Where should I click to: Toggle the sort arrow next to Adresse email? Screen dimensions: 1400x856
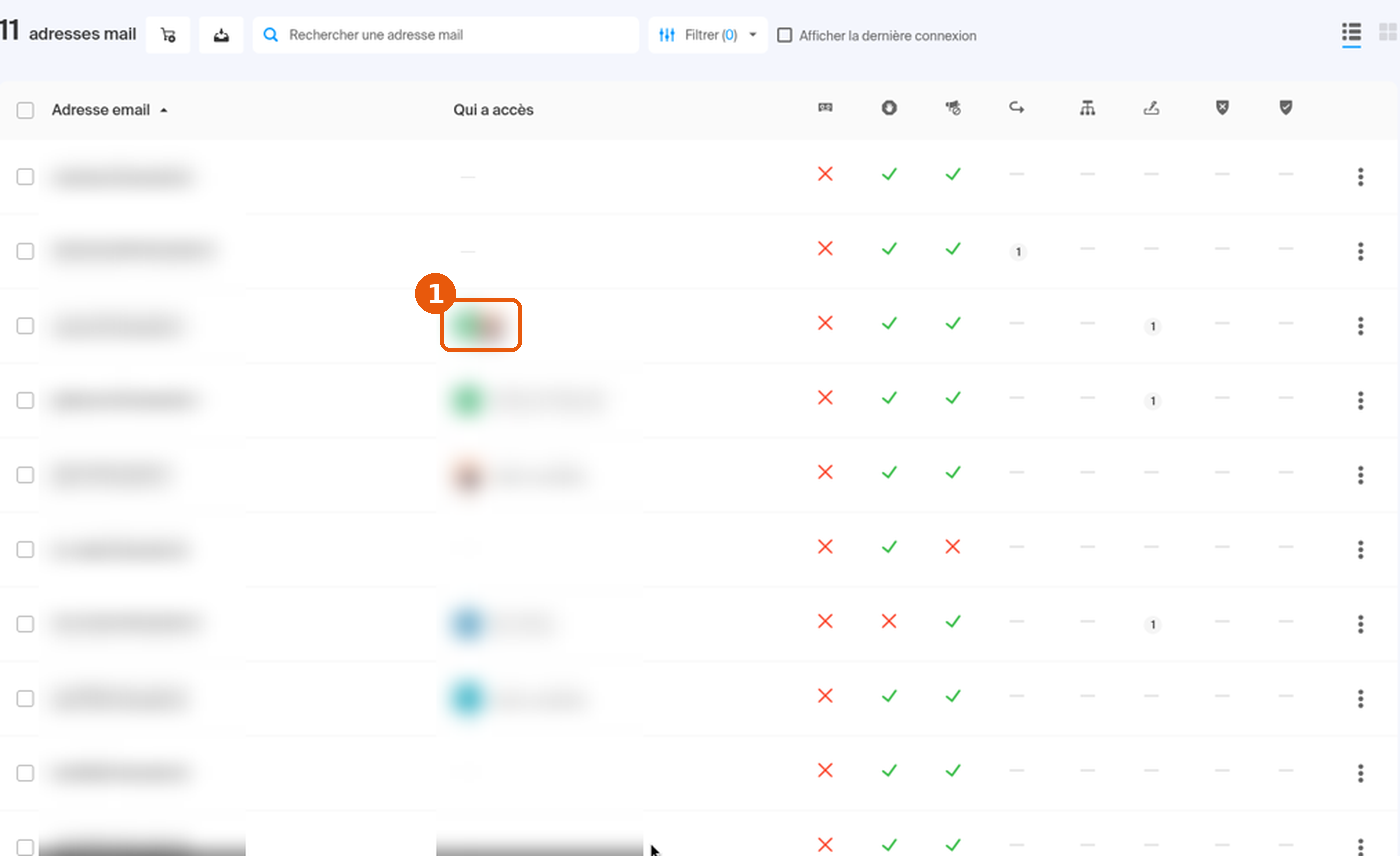pos(164,110)
